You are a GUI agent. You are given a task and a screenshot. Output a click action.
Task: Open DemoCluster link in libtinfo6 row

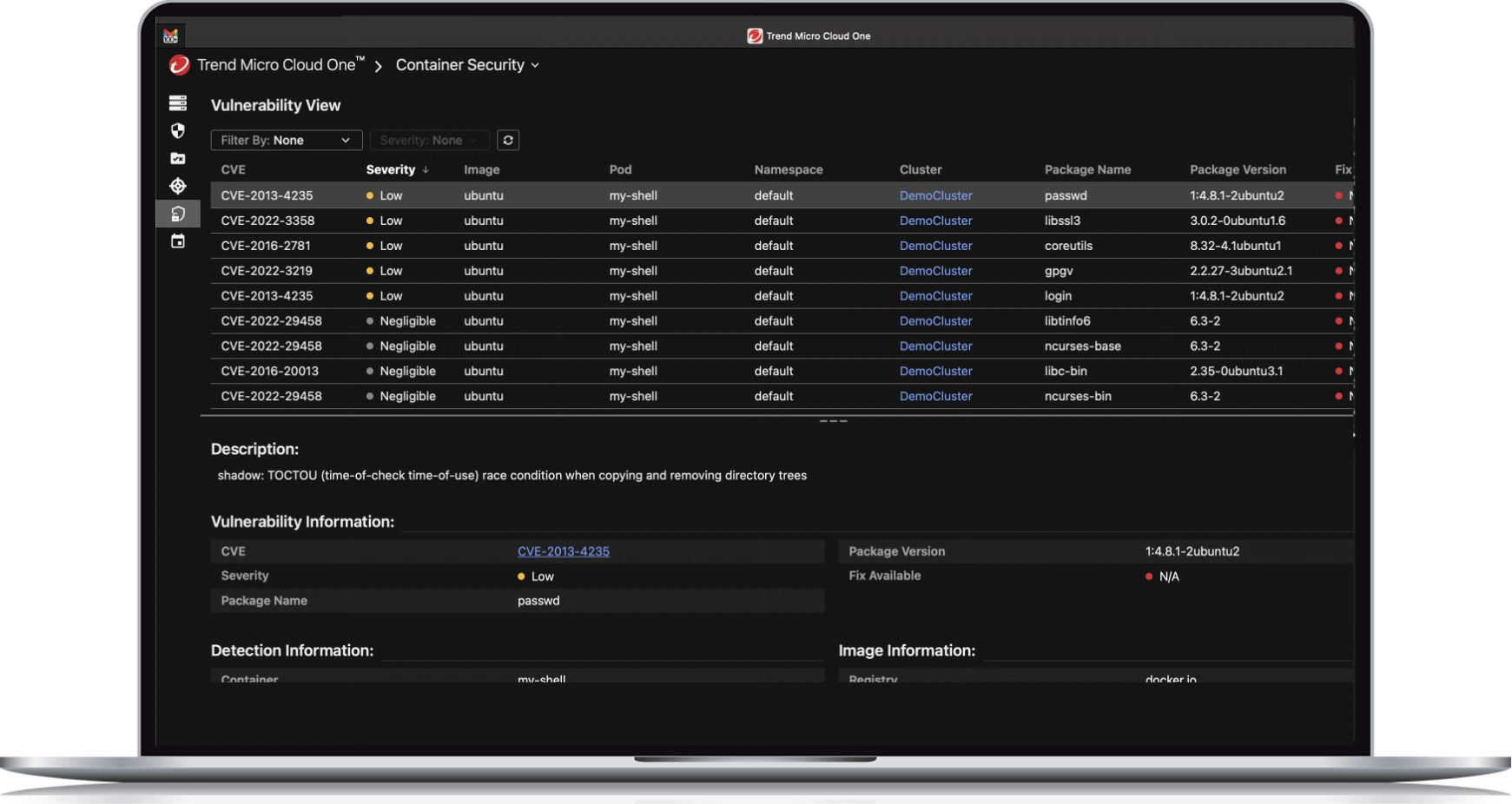[x=935, y=321]
